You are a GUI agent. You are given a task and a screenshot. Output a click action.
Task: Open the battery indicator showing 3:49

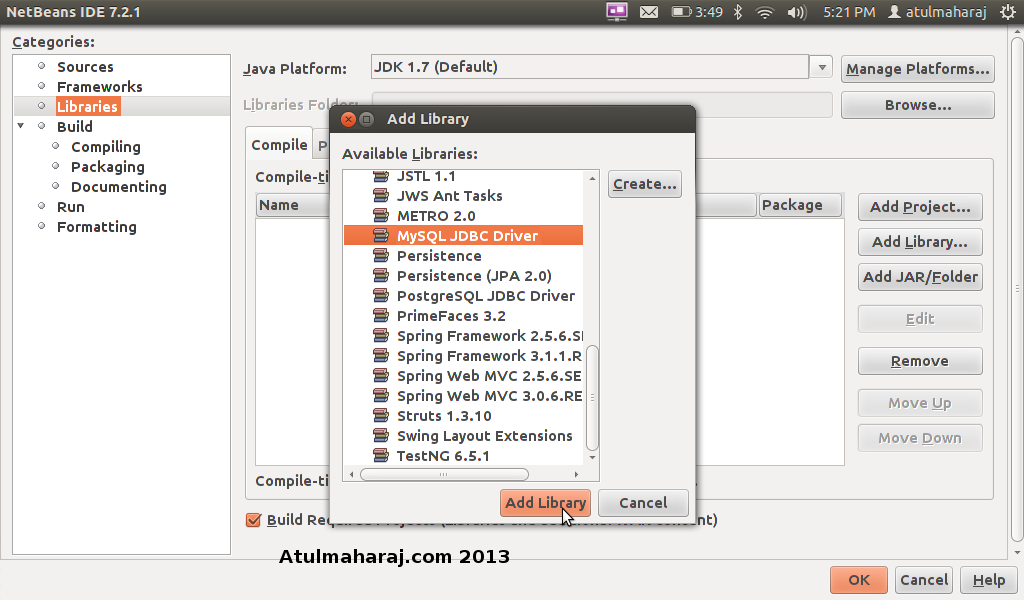(x=697, y=12)
